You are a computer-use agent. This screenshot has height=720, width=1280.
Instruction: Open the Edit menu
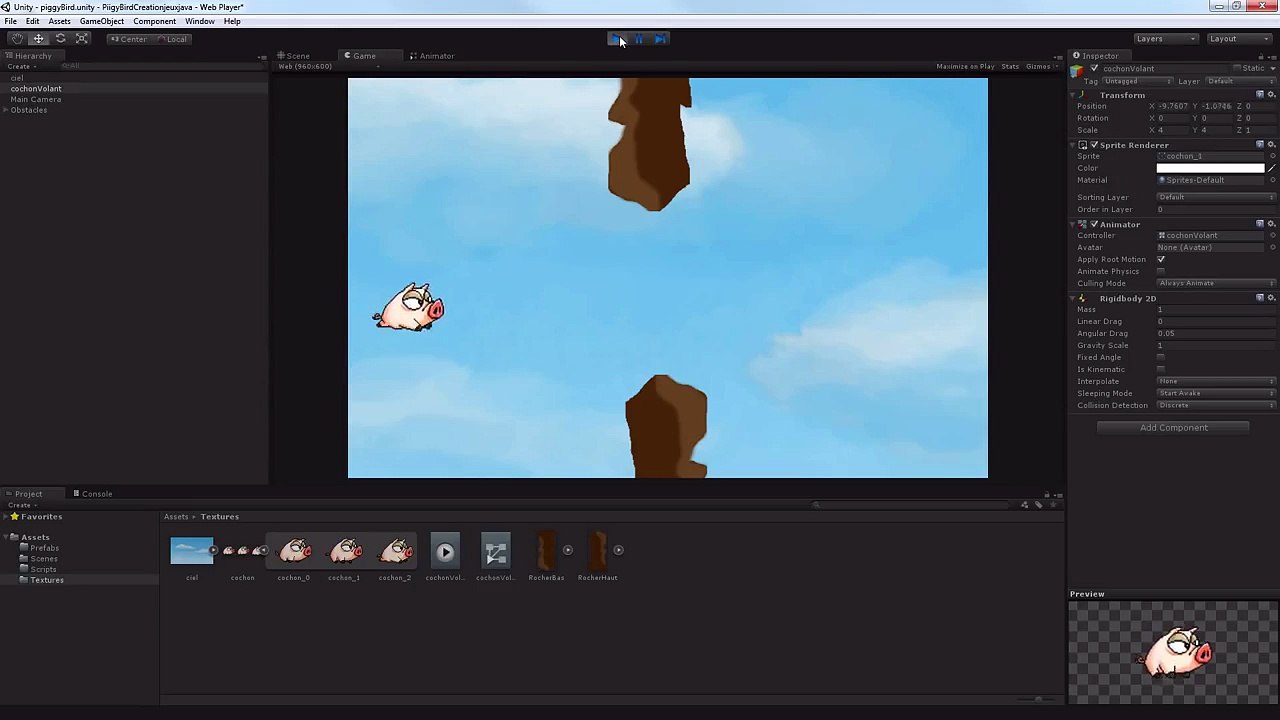(x=32, y=21)
